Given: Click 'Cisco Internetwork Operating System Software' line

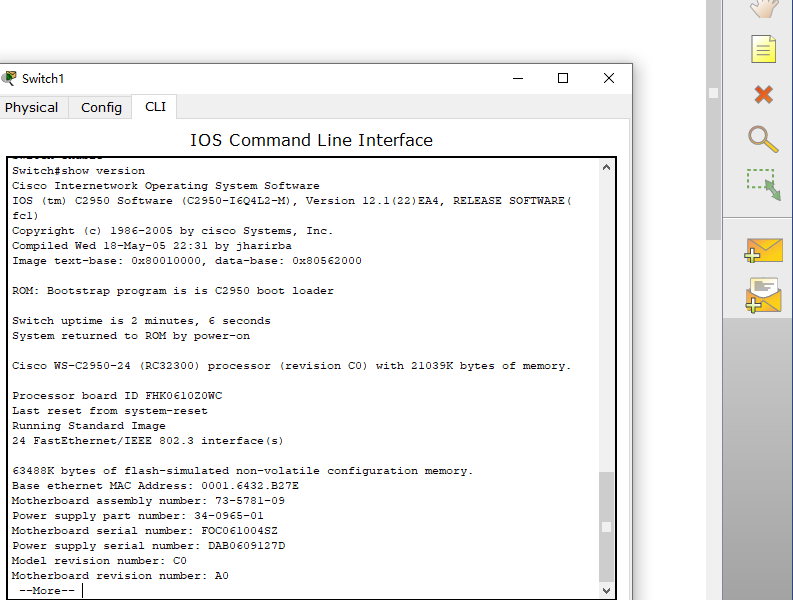Looking at the screenshot, I should click(x=166, y=186).
